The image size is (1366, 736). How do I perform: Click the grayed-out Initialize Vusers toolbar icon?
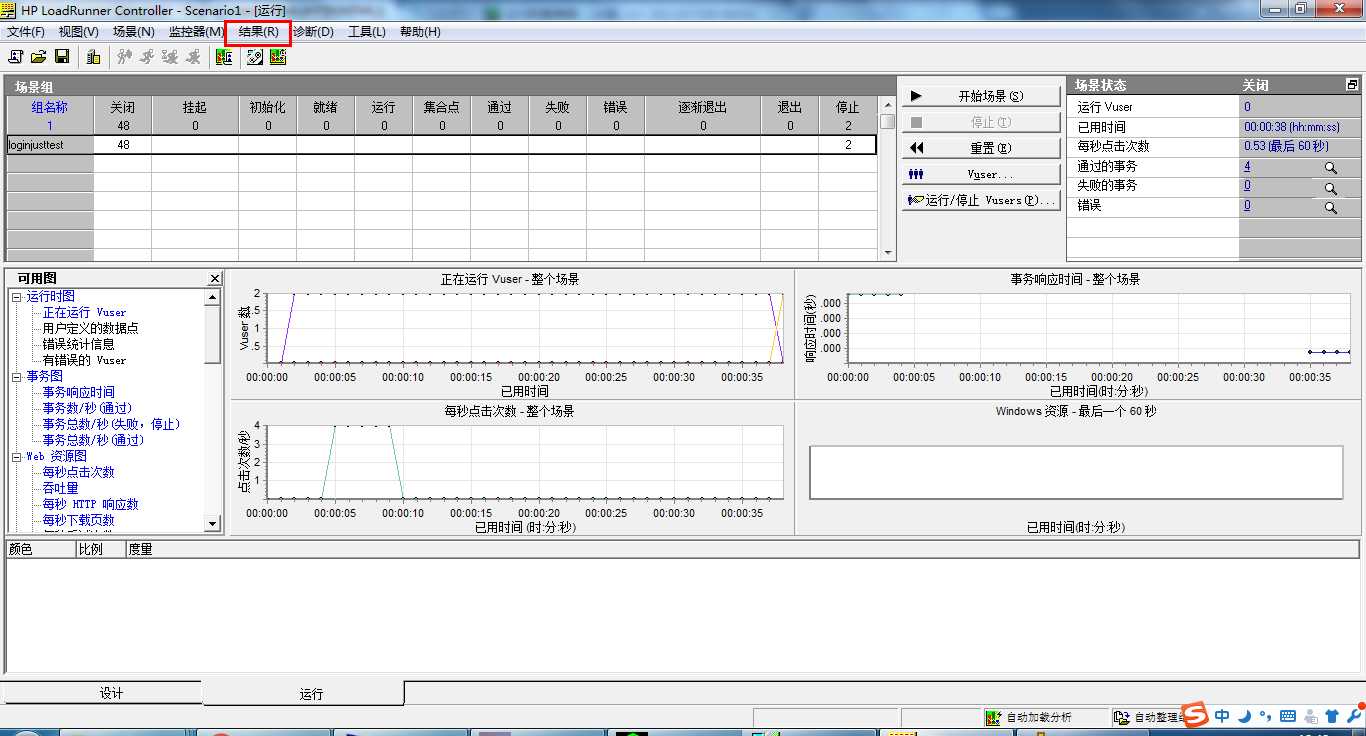124,57
